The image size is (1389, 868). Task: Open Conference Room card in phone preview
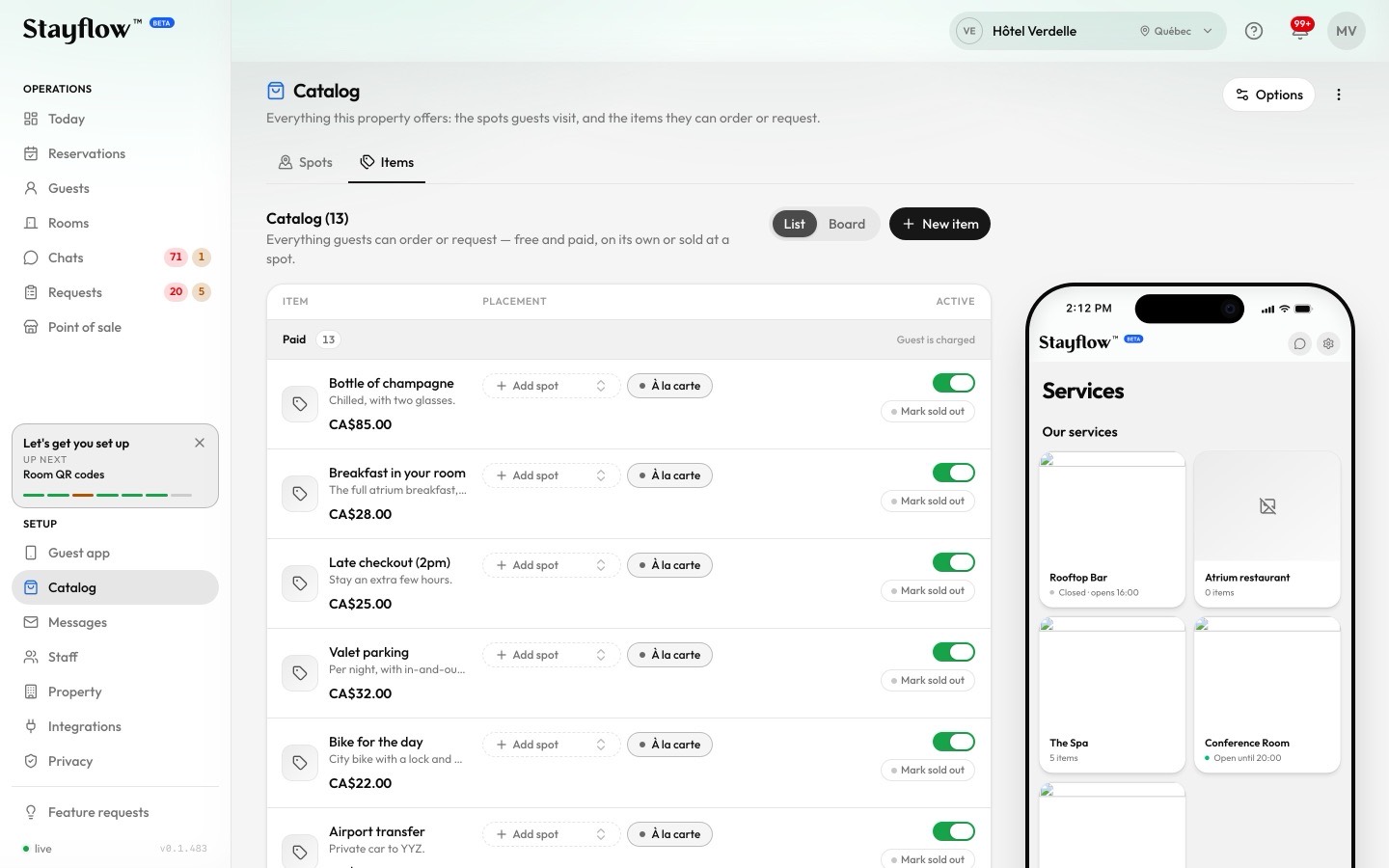coord(1267,695)
